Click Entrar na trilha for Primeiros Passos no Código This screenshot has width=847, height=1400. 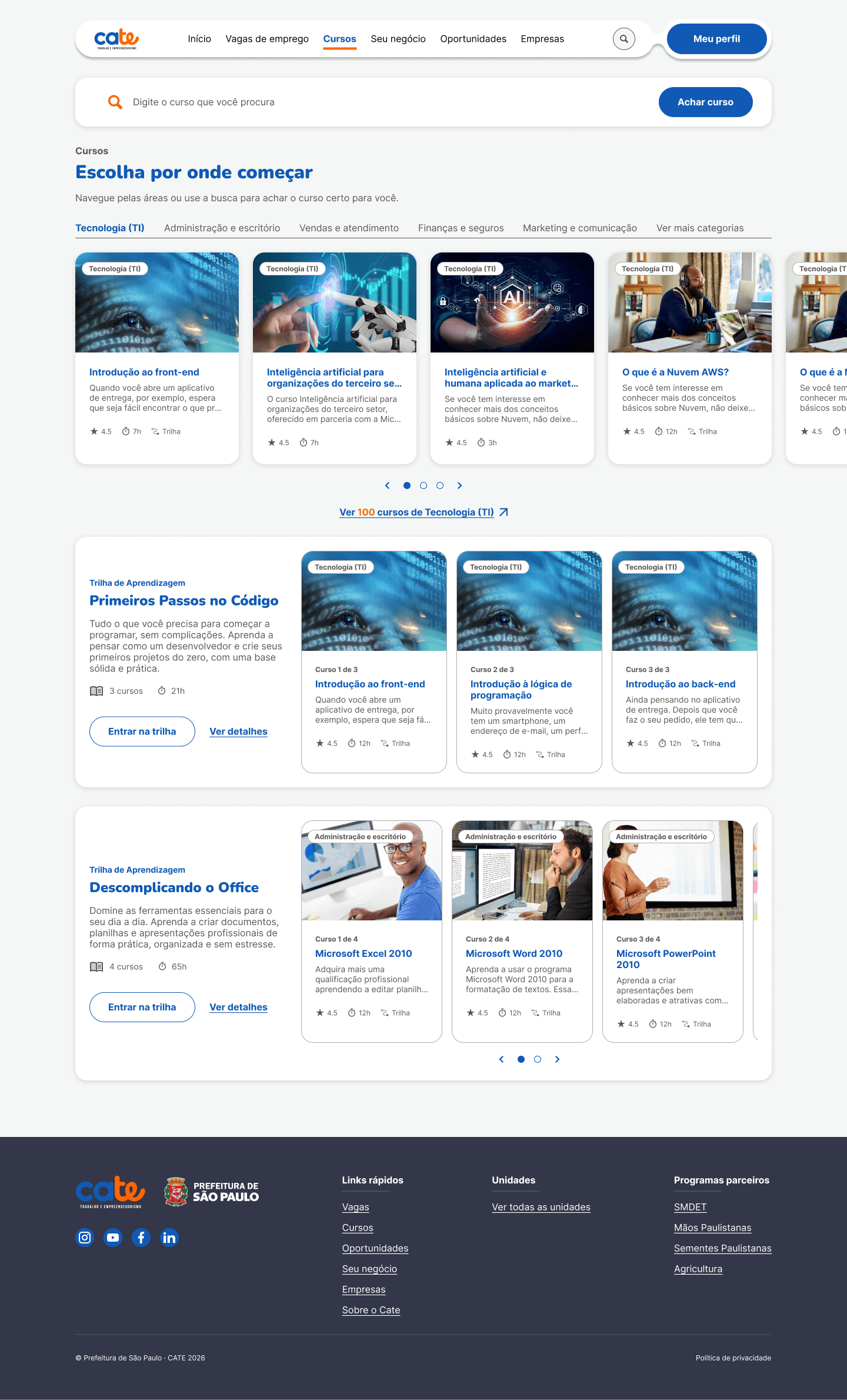pyautogui.click(x=142, y=731)
